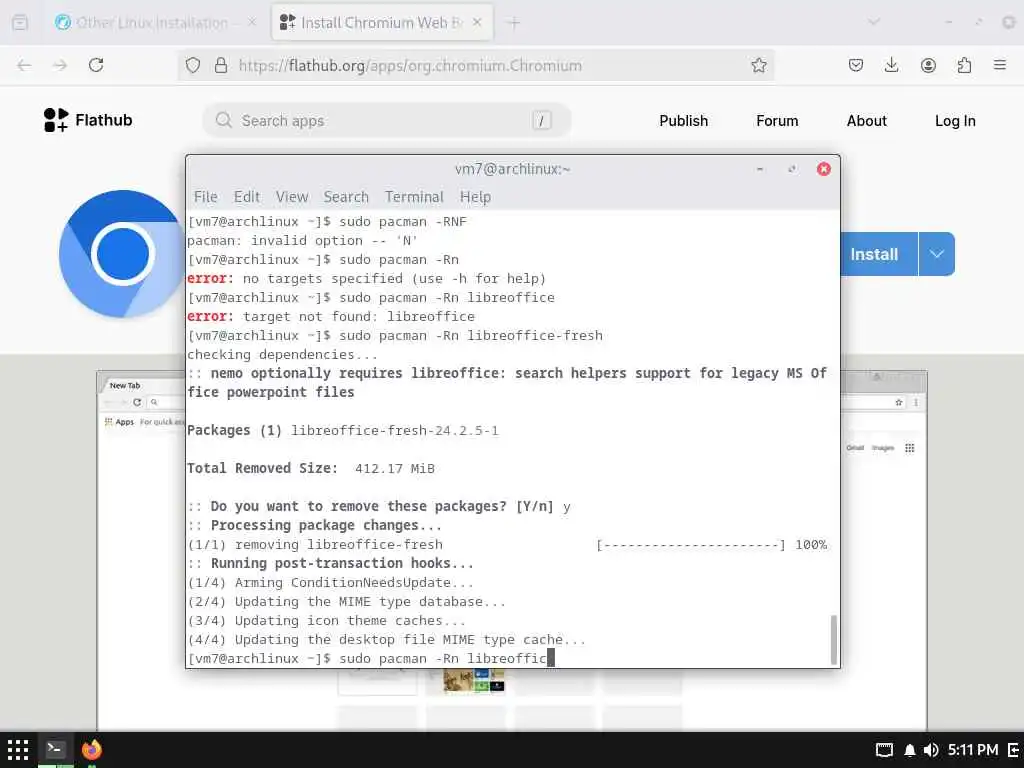Open the Firefox downloads panel
1024x768 pixels.
coord(891,65)
